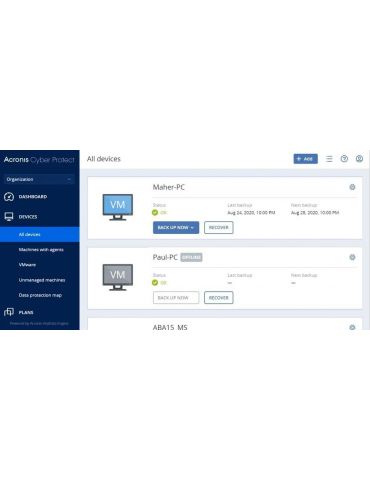Open the user account icon
Image resolution: width=370 pixels, height=480 pixels.
coord(359,159)
